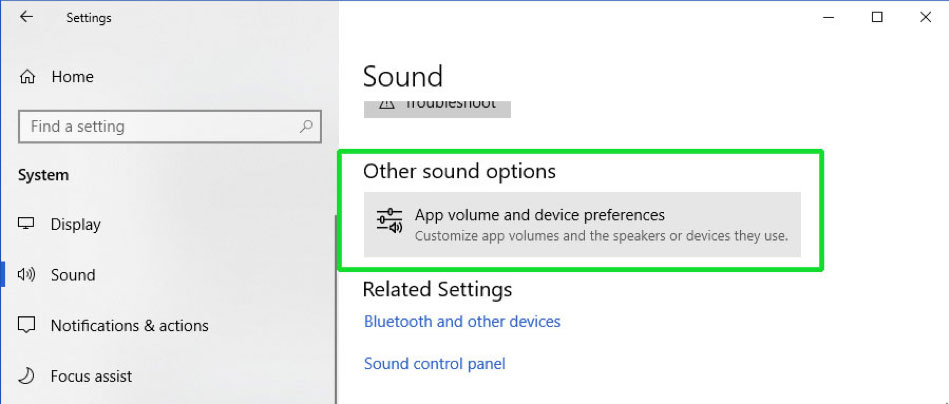Click the Notifications & actions icon
This screenshot has height=404, width=949.
coord(27,325)
